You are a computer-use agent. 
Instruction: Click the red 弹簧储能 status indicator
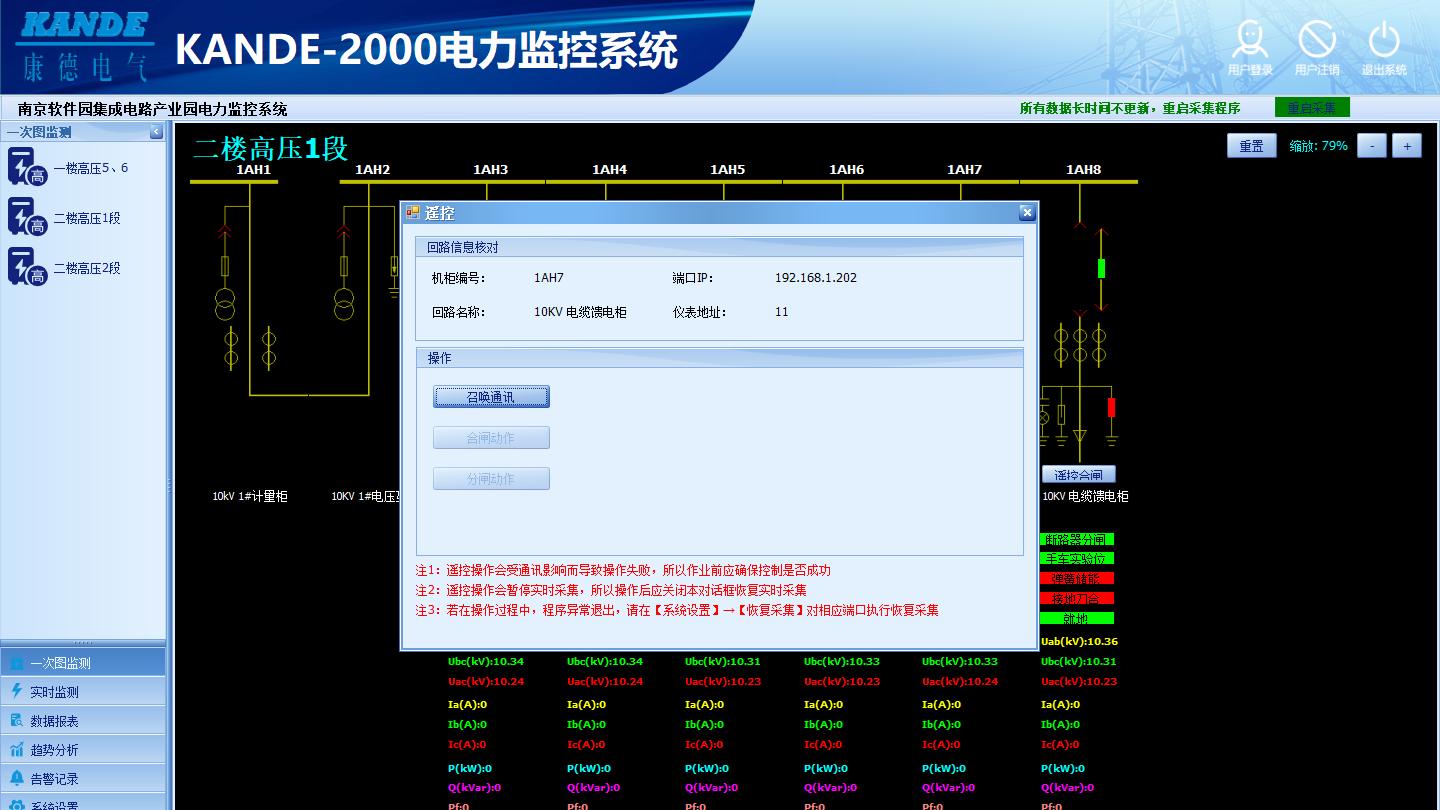coord(1076,578)
